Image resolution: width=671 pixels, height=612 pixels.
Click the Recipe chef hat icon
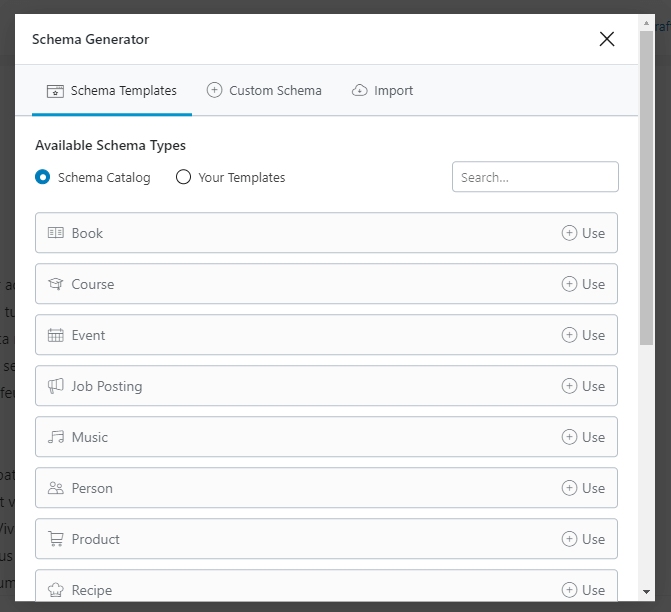(56, 590)
